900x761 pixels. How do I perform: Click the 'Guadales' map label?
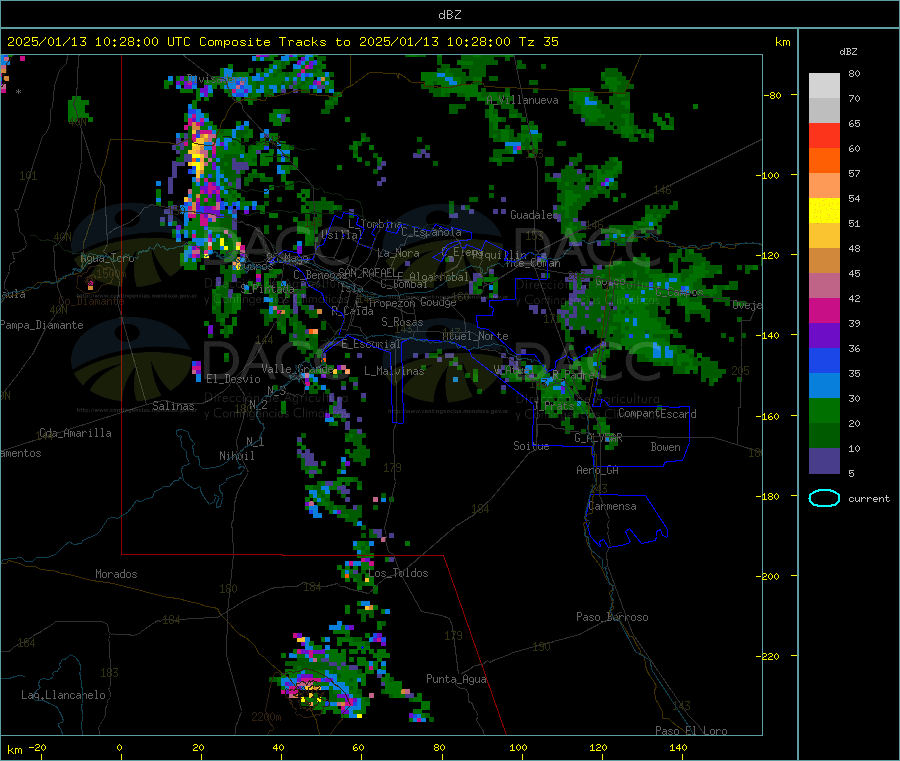(534, 215)
